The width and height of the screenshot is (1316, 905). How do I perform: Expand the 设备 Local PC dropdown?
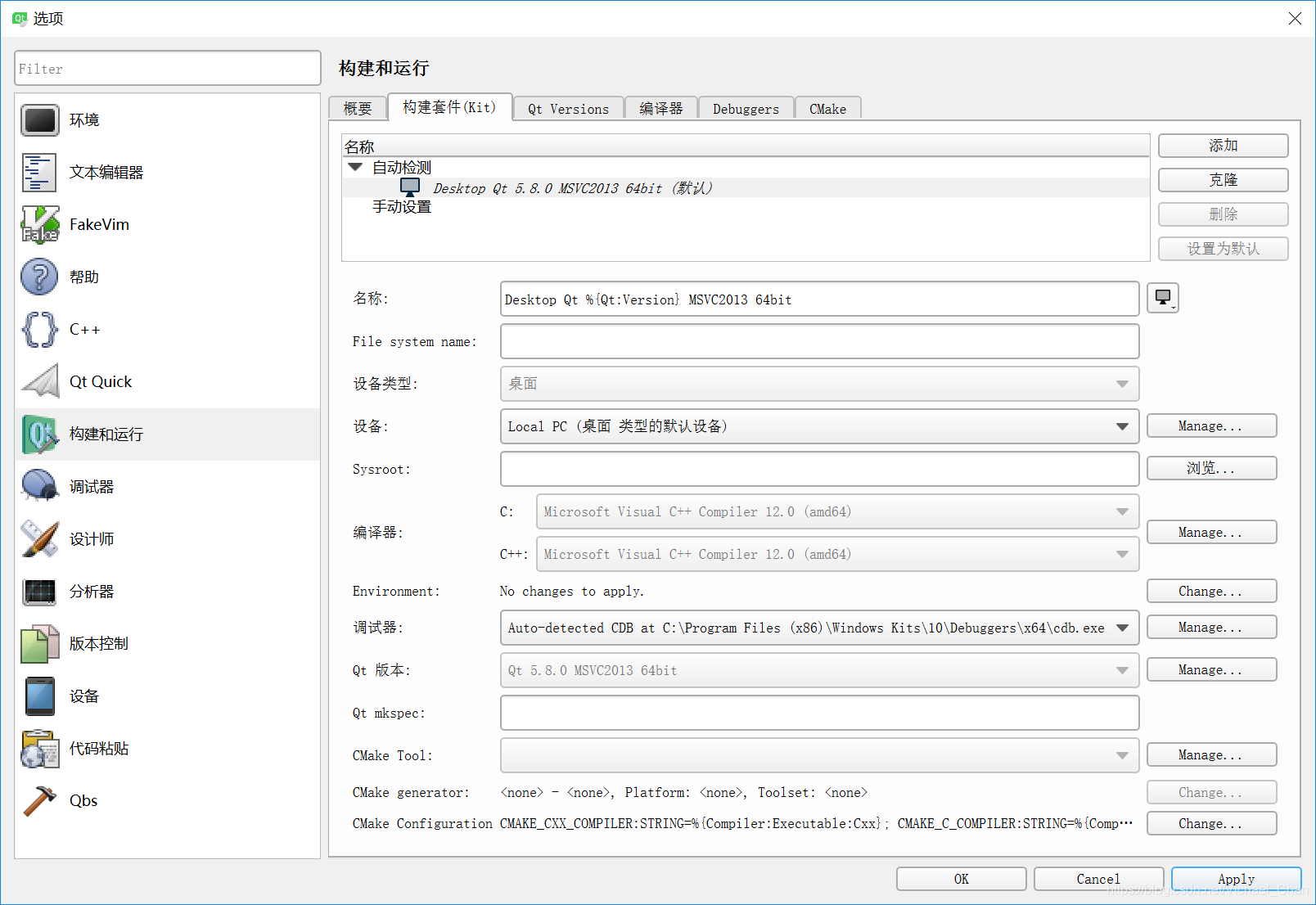point(819,426)
